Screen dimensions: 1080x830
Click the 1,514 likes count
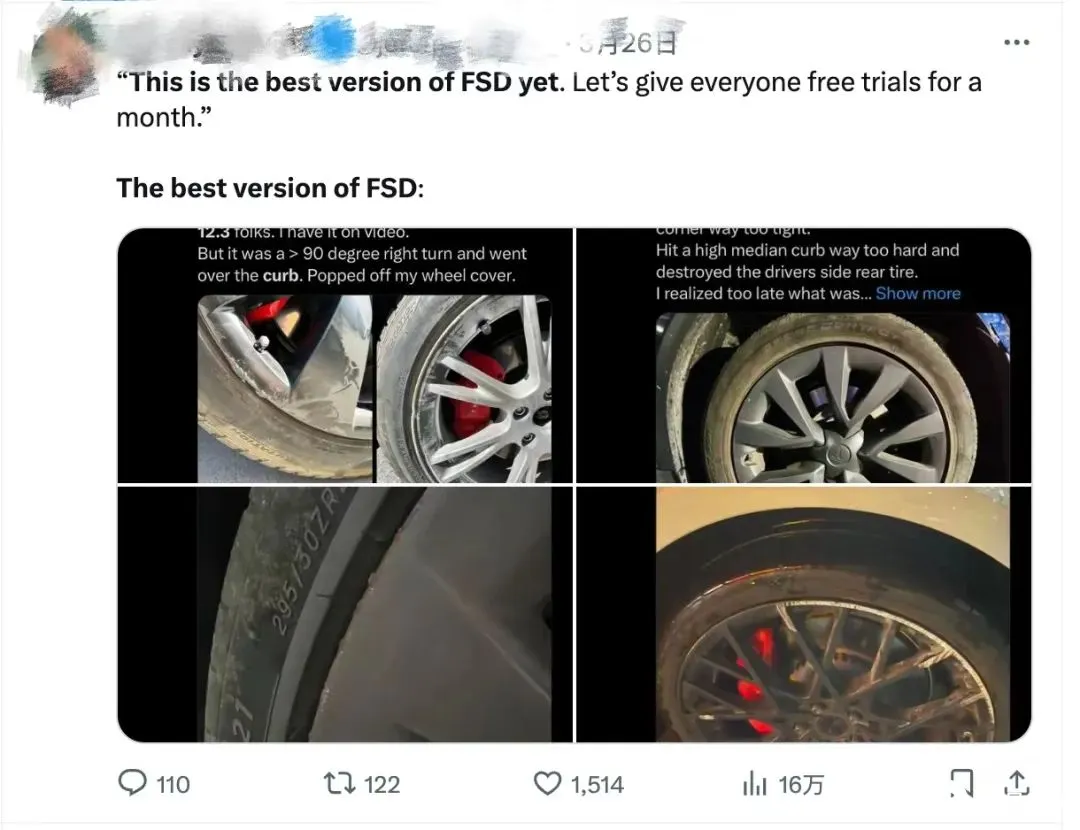tap(597, 785)
